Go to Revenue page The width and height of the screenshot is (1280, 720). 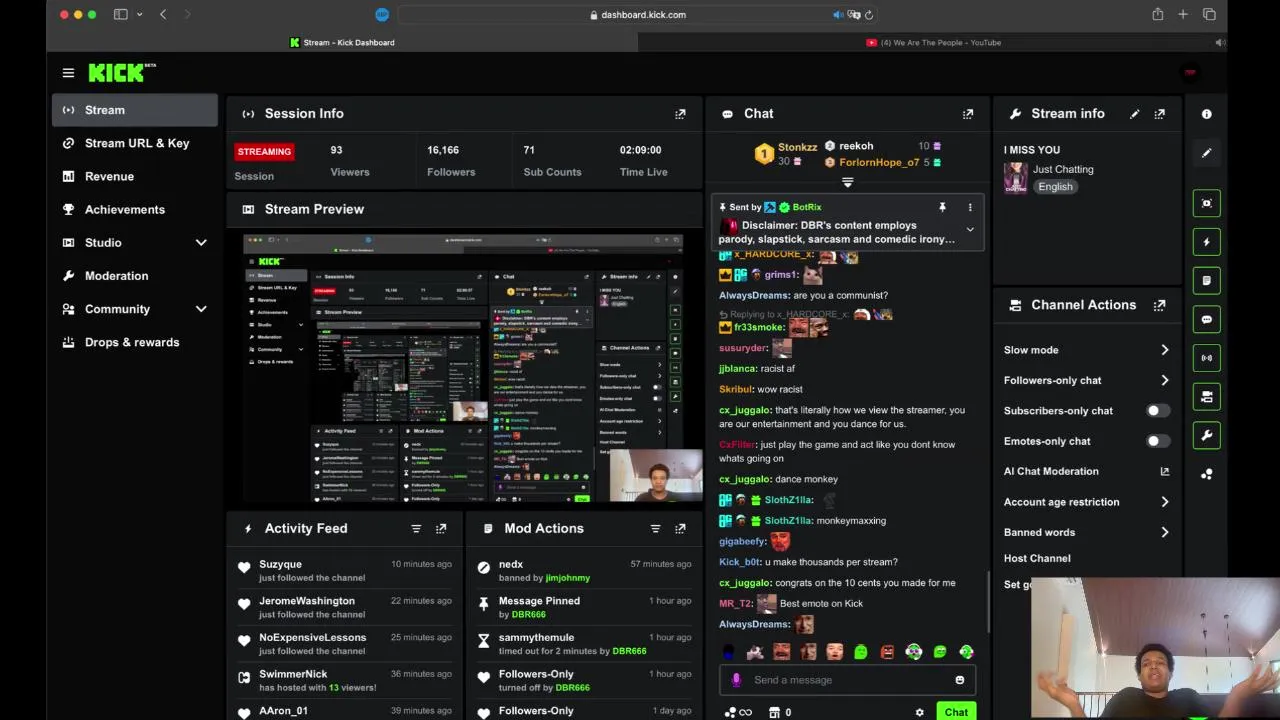point(135,176)
